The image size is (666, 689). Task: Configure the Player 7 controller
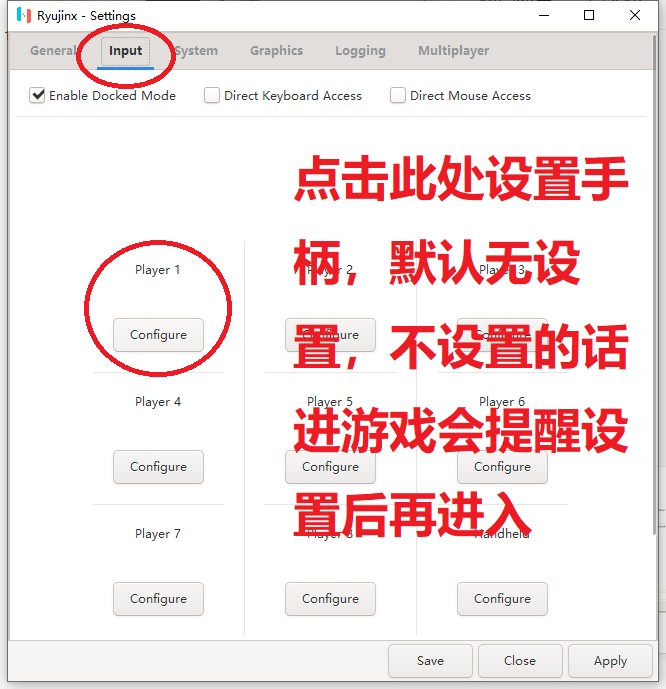tap(158, 599)
